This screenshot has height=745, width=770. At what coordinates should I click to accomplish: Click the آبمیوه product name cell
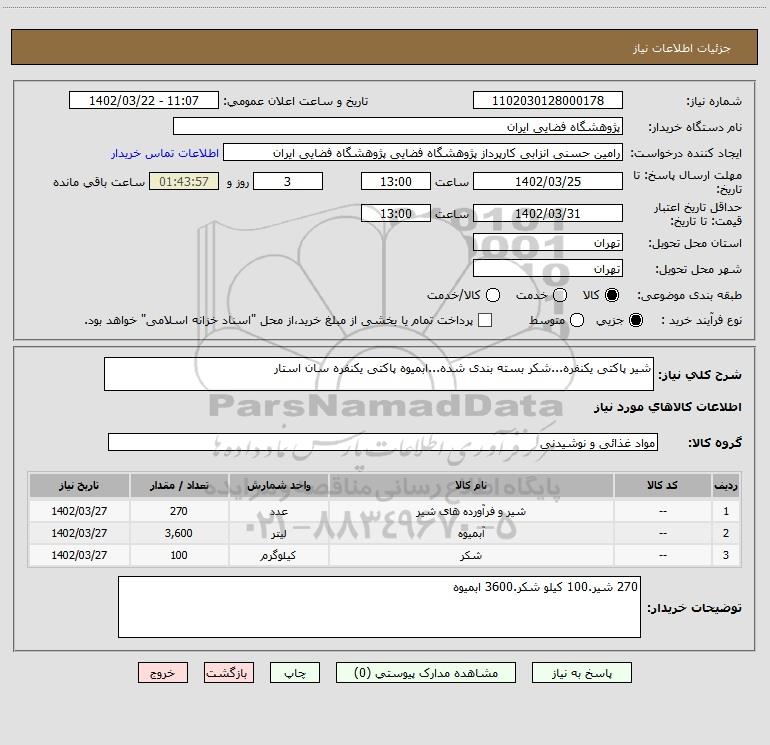pos(471,533)
